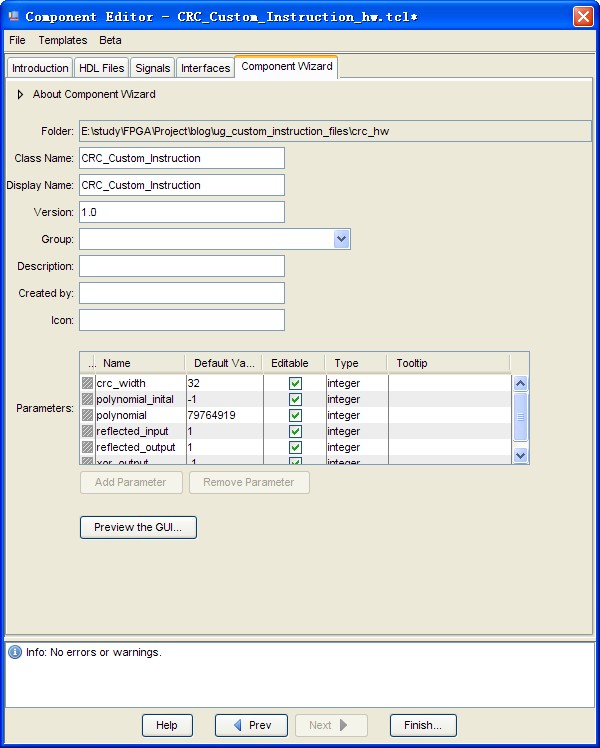Click the row icon beside reflected_output
The height and width of the screenshot is (748, 600).
tap(88, 447)
